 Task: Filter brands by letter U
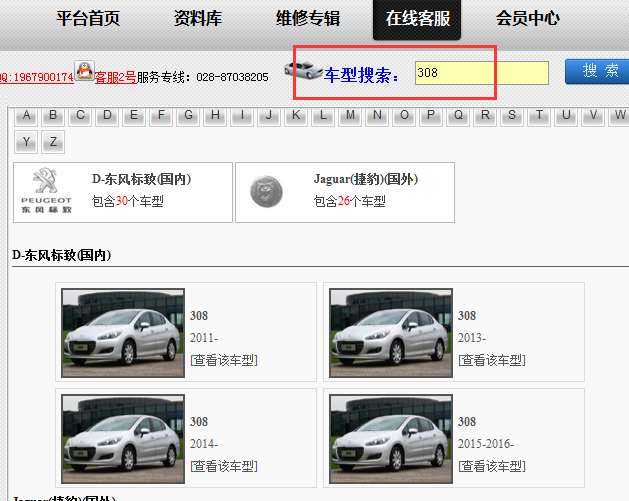(566, 116)
